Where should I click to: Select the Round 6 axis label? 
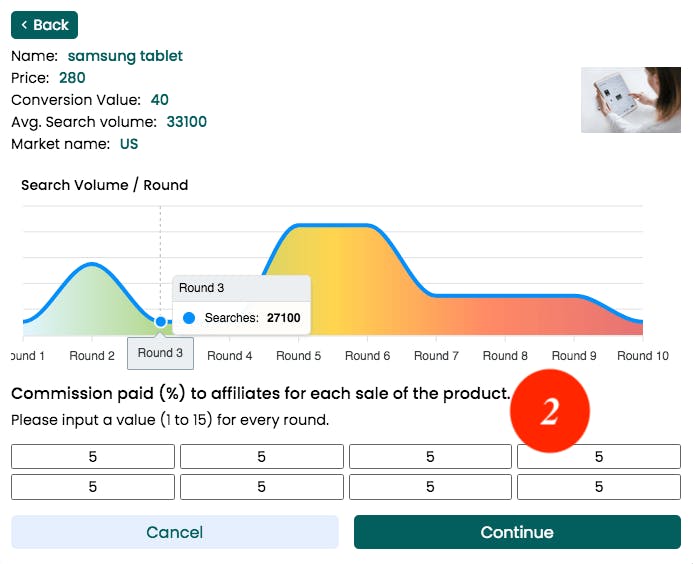(x=368, y=355)
